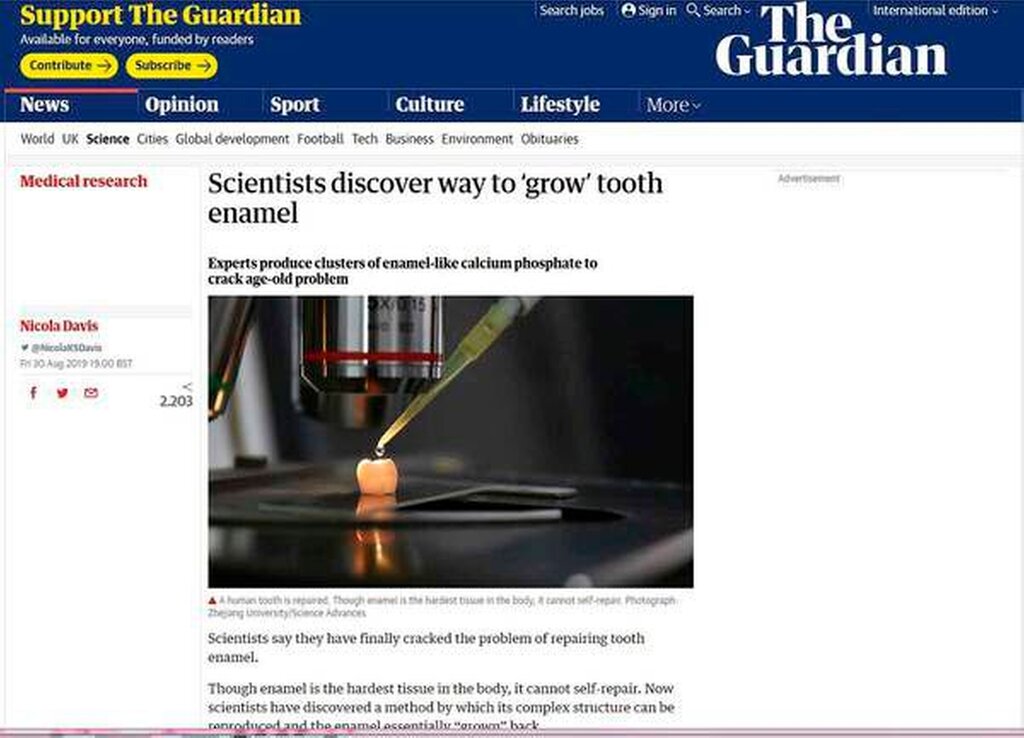The height and width of the screenshot is (738, 1024).
Task: Share article via Twitter icon
Action: (62, 393)
